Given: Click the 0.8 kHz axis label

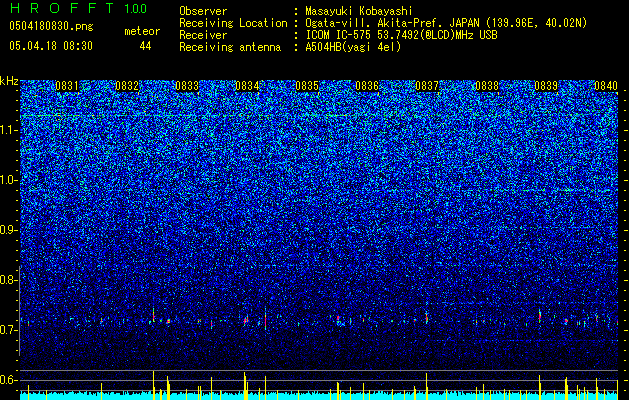Looking at the screenshot, I should pos(8,280).
